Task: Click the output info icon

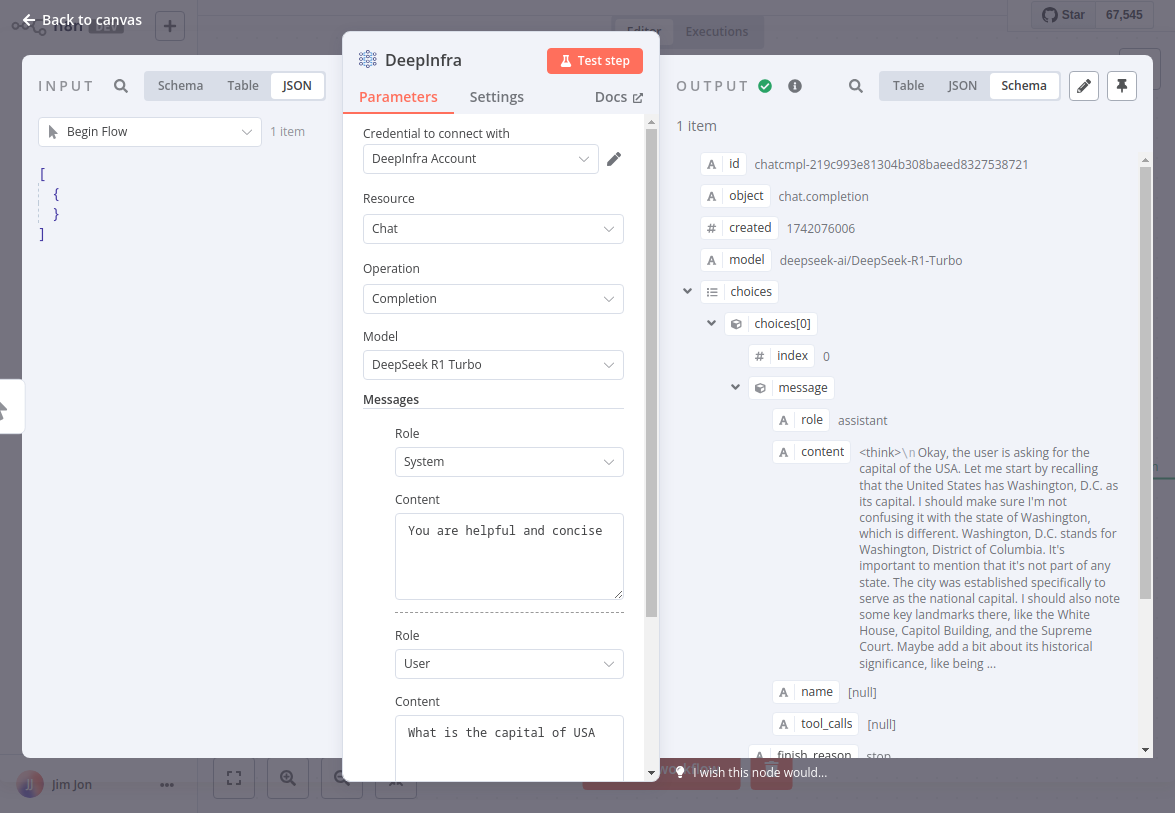Action: (795, 86)
